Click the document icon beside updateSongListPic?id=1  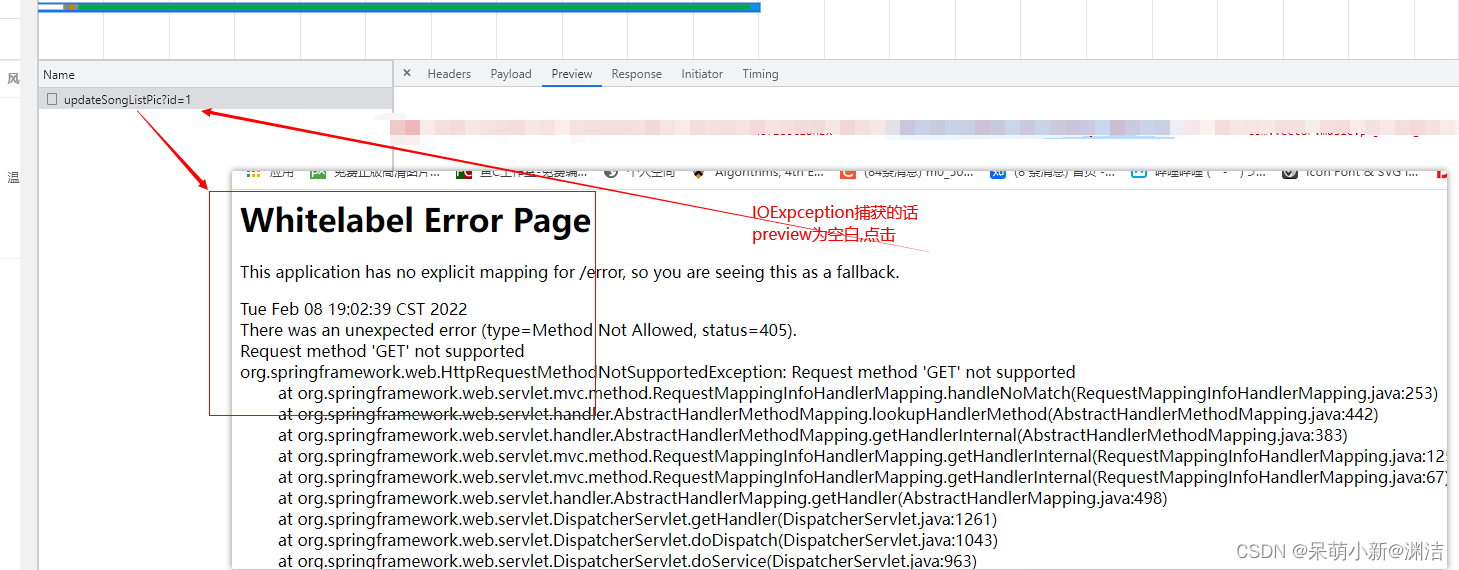pyautogui.click(x=52, y=99)
